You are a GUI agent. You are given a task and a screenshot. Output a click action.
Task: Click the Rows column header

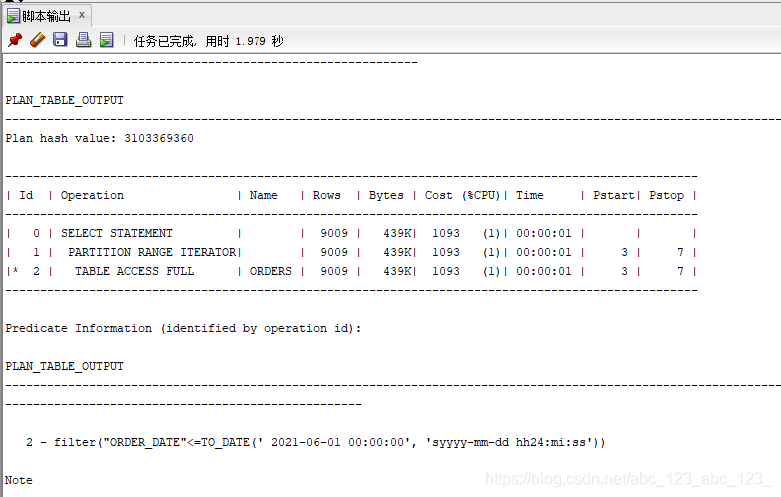click(x=327, y=195)
